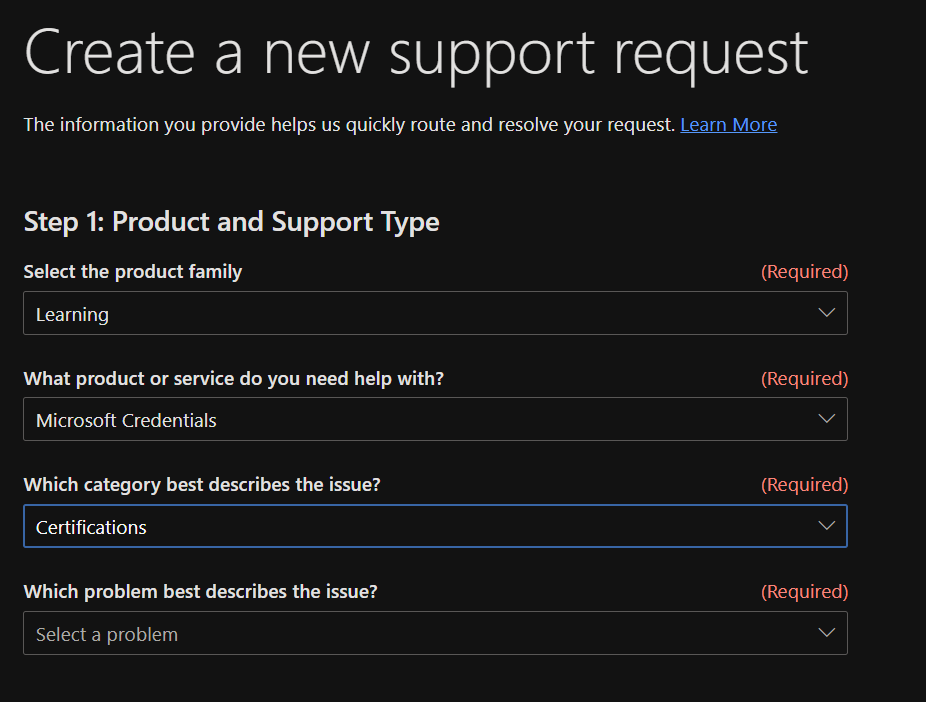Click the 'Step 1: Product and Support Type' heading
926x702 pixels.
(x=231, y=222)
